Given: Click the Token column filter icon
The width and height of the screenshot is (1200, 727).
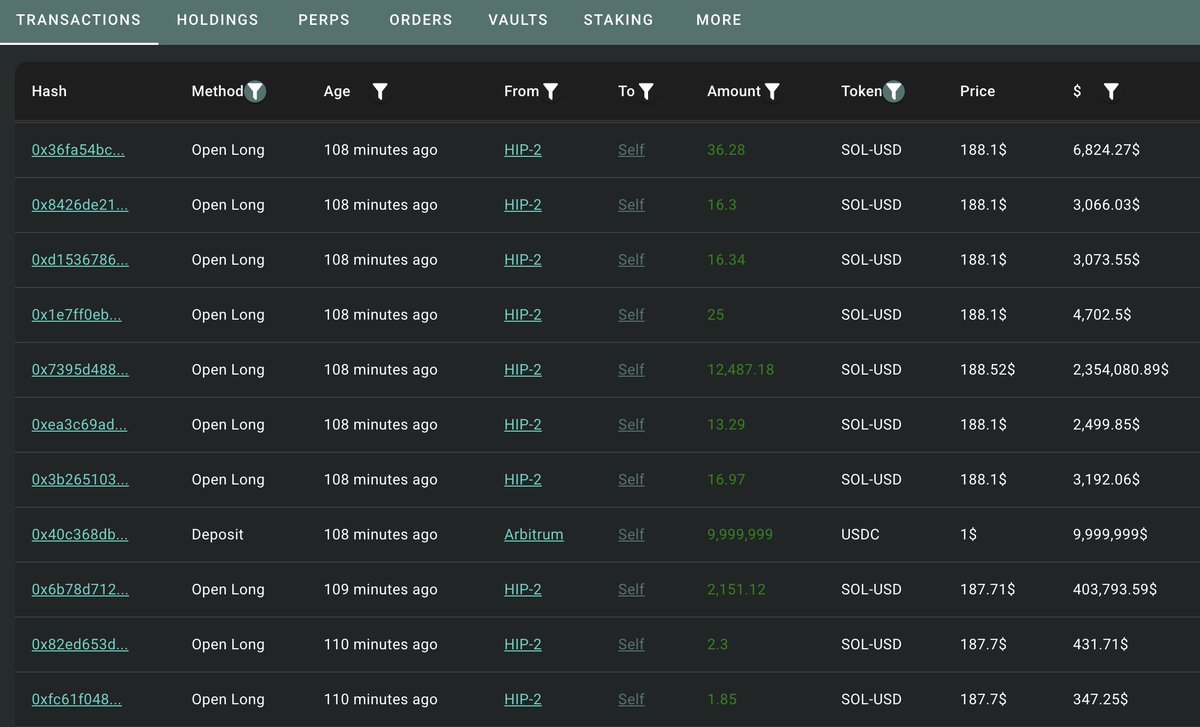Looking at the screenshot, I should [x=894, y=91].
